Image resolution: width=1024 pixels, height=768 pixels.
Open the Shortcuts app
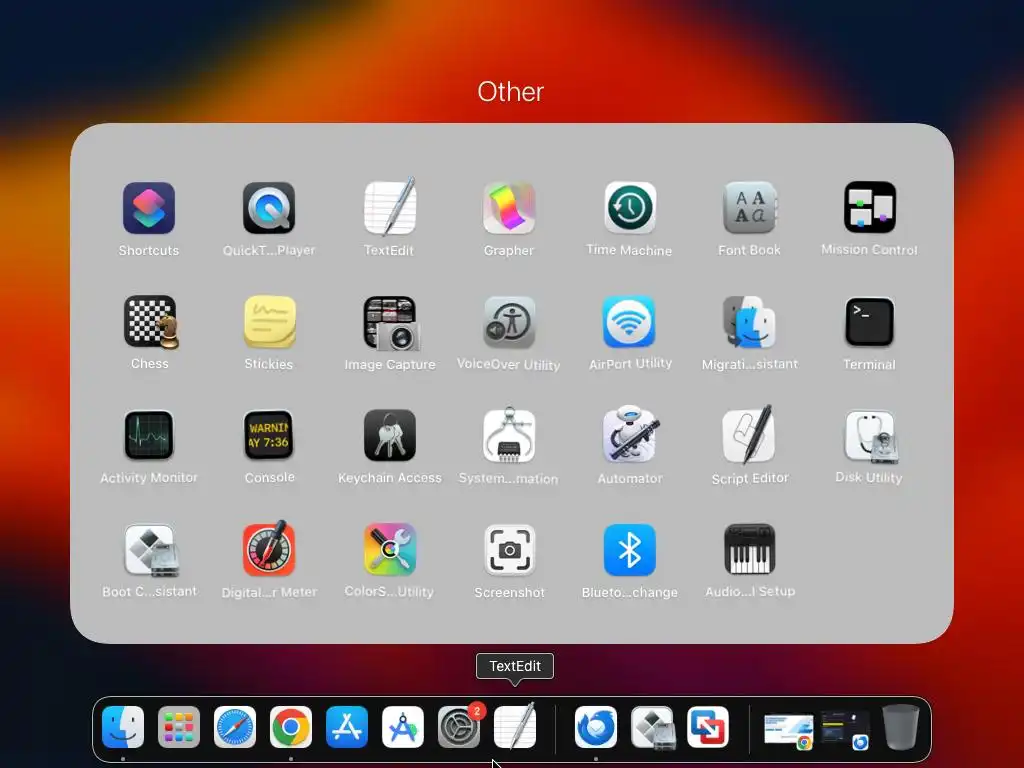point(149,208)
